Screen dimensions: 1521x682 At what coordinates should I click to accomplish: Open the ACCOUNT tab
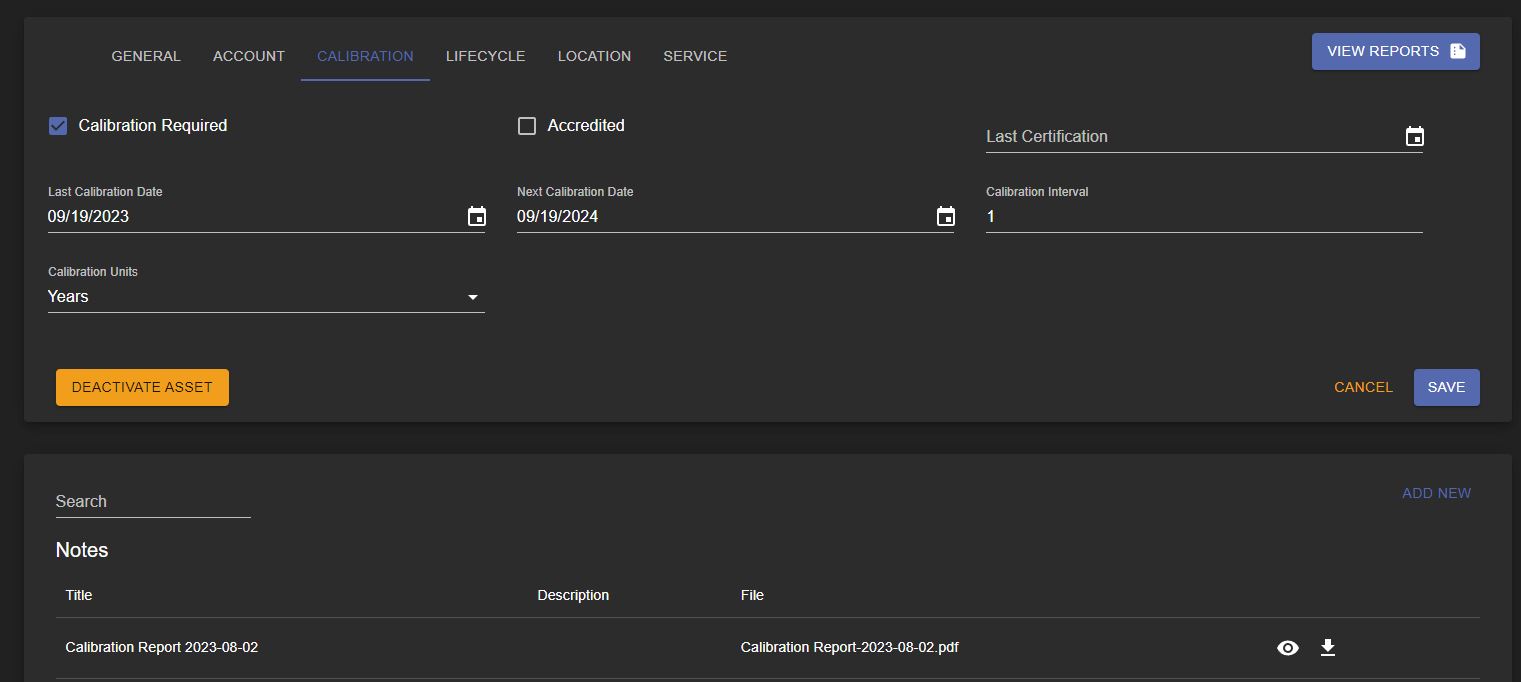pos(248,56)
